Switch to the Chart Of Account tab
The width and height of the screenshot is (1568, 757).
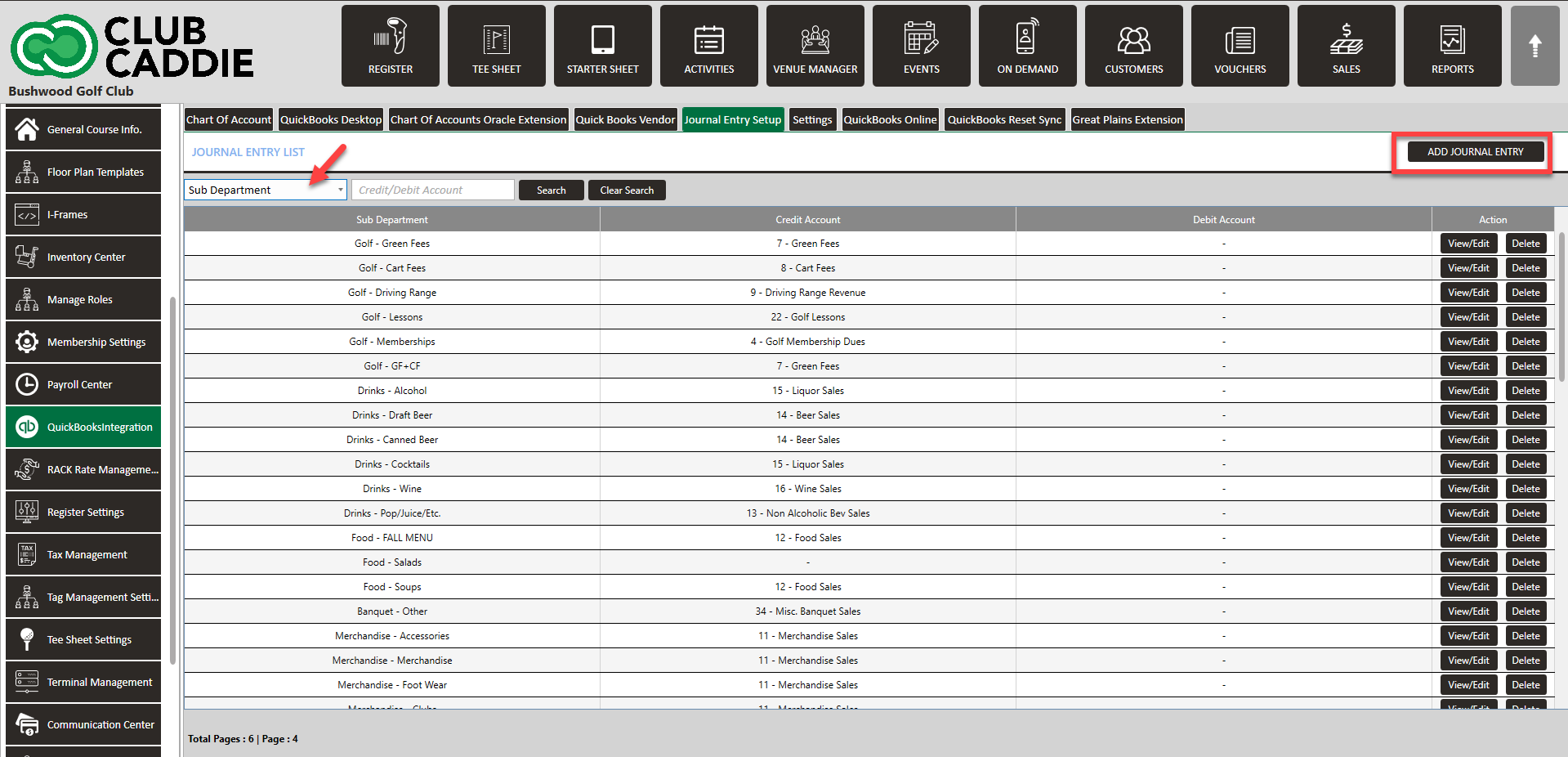click(x=228, y=119)
